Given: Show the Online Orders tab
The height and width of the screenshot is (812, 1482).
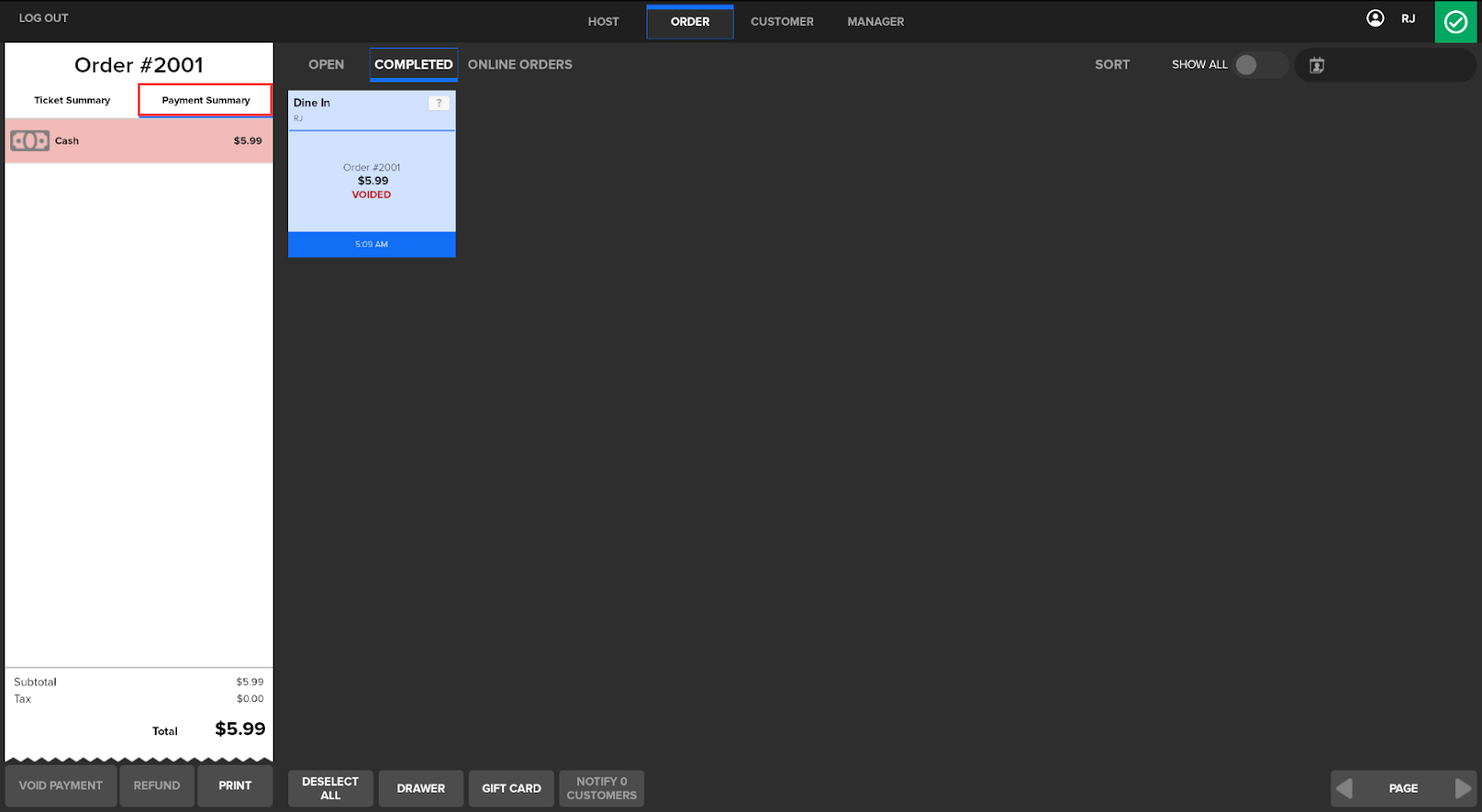Looking at the screenshot, I should (x=520, y=65).
